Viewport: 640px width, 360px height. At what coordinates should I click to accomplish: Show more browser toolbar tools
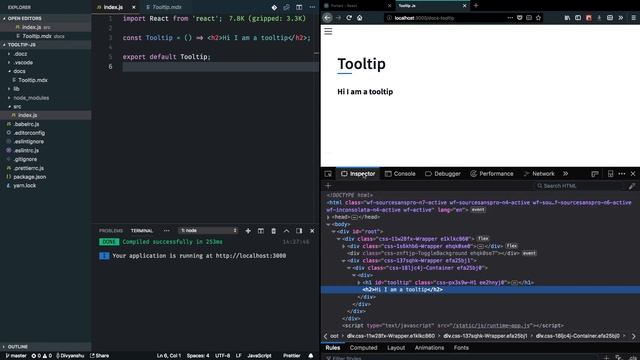(621, 18)
